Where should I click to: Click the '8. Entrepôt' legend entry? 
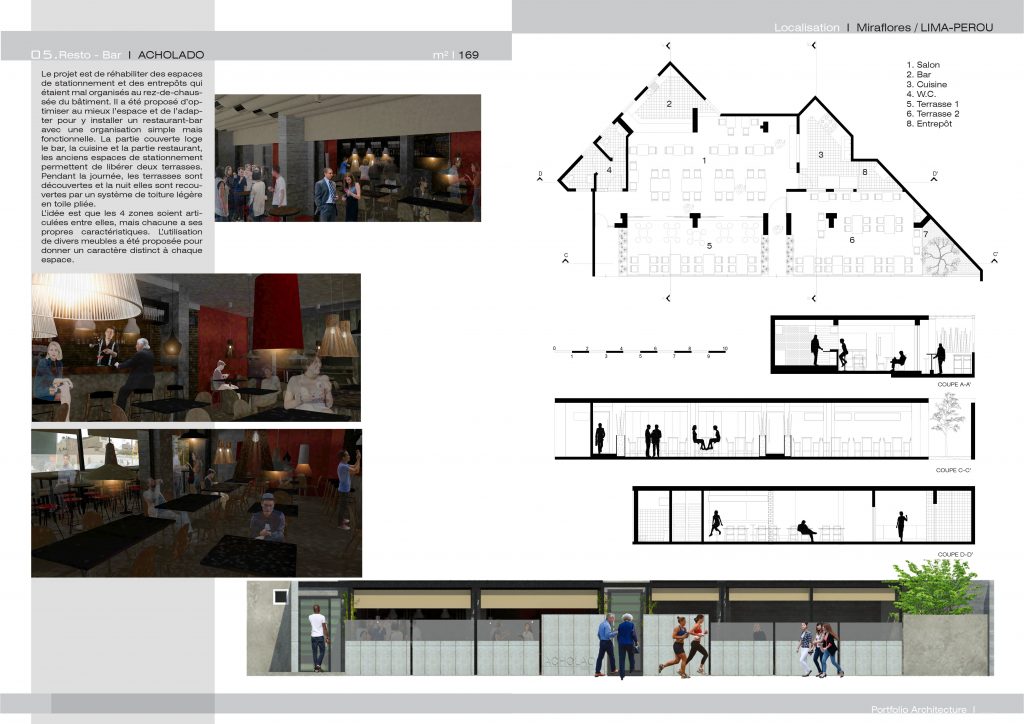click(x=928, y=124)
